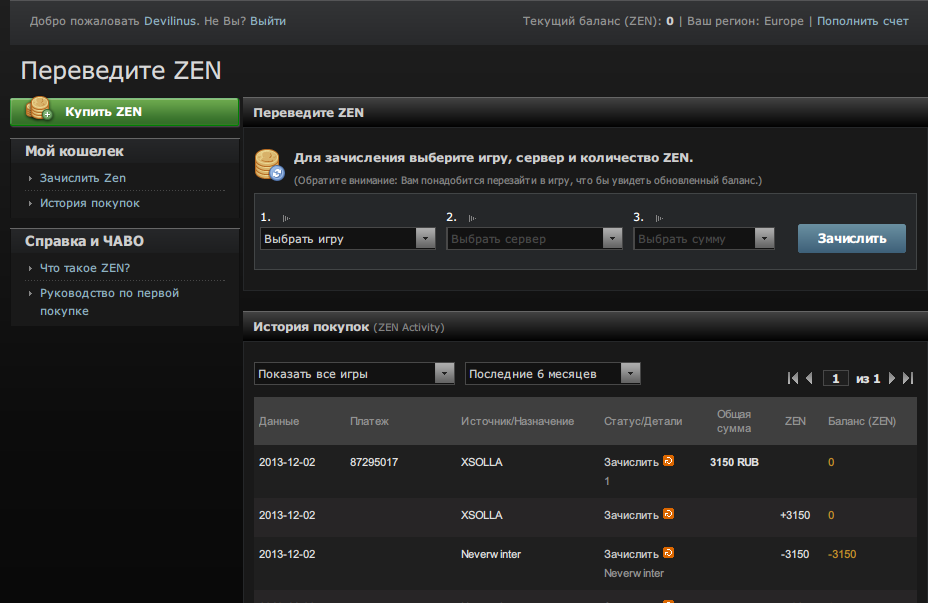The height and width of the screenshot is (603, 928).
Task: Open the Выбрать игру dropdown
Action: click(x=347, y=239)
